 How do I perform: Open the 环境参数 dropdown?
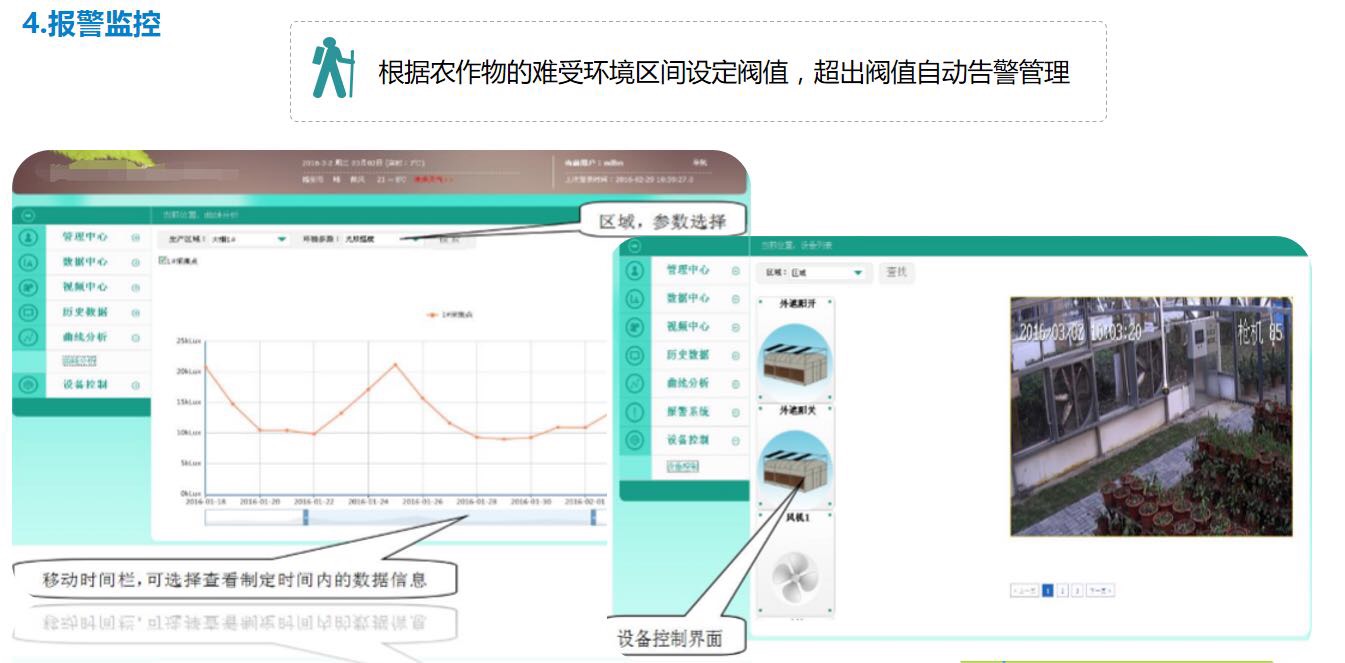381,239
